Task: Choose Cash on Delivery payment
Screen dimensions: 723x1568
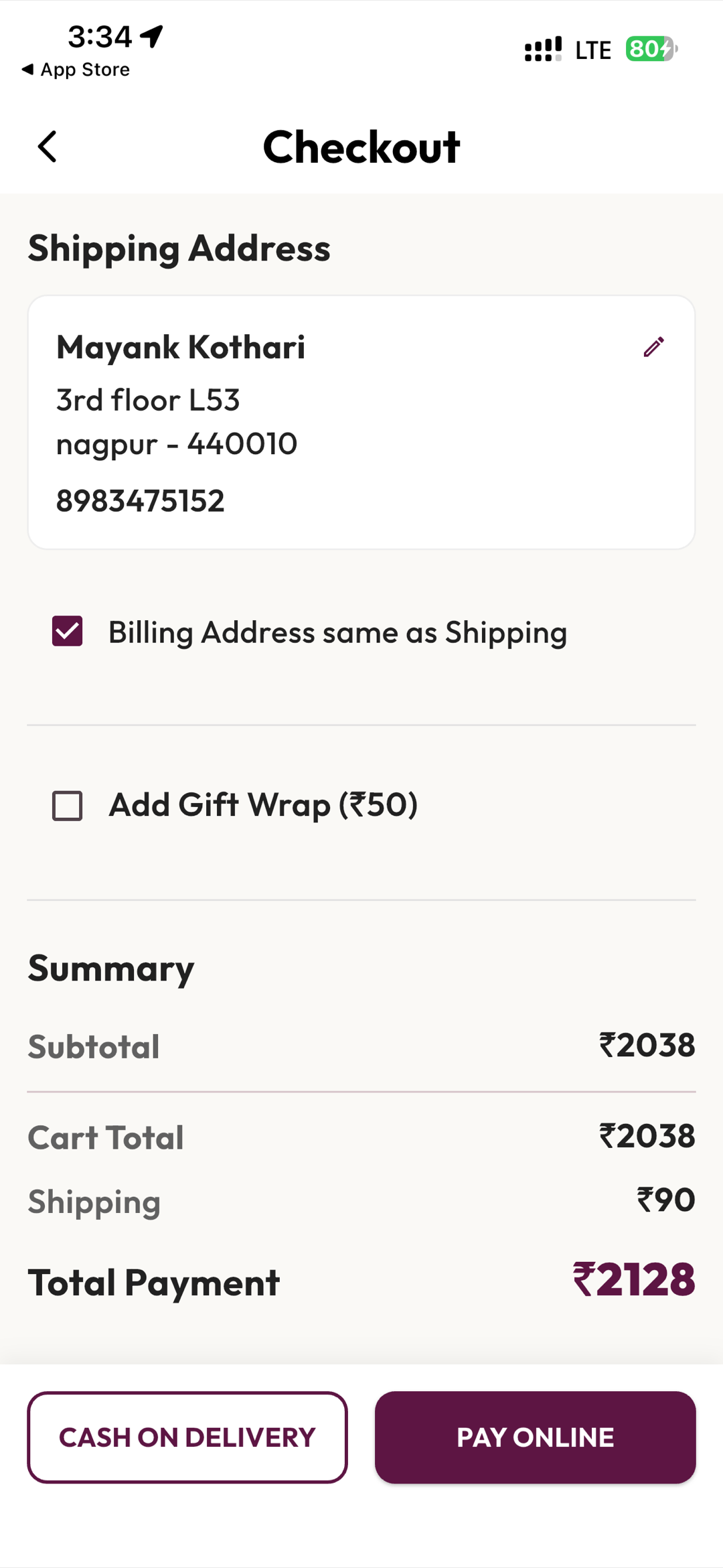Action: pyautogui.click(x=187, y=1437)
